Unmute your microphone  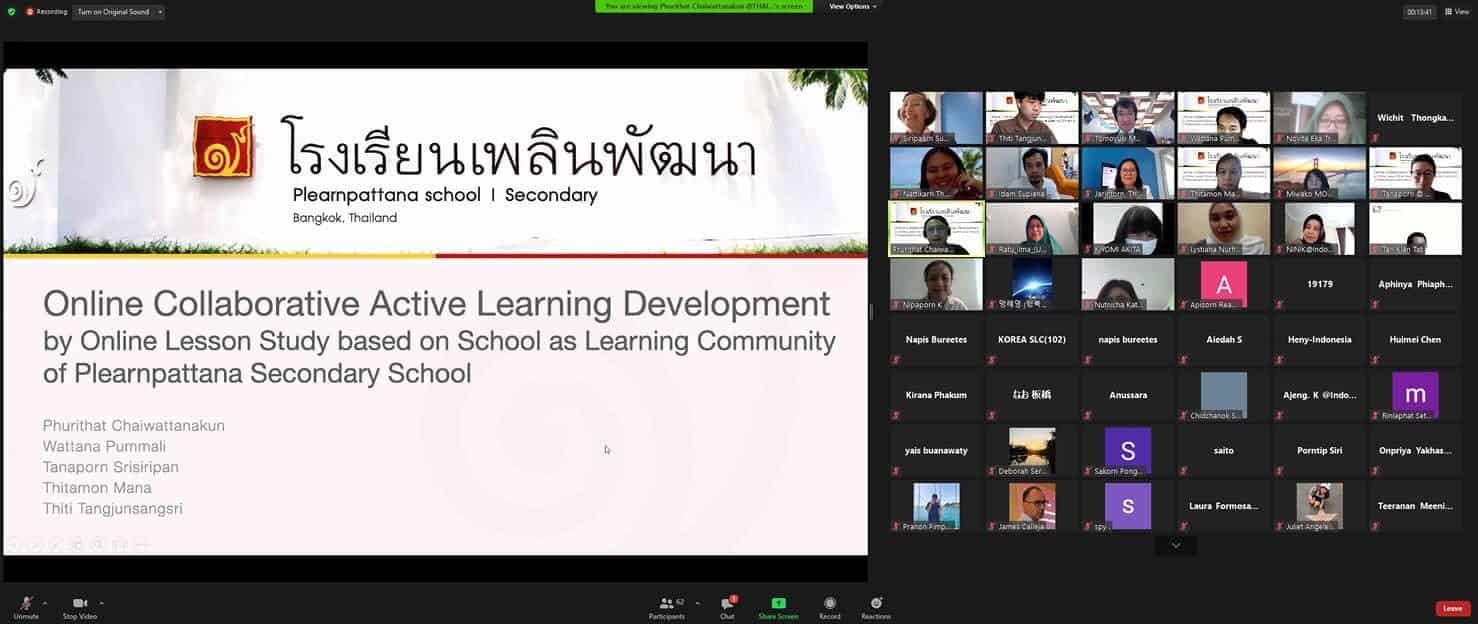[x=22, y=606]
